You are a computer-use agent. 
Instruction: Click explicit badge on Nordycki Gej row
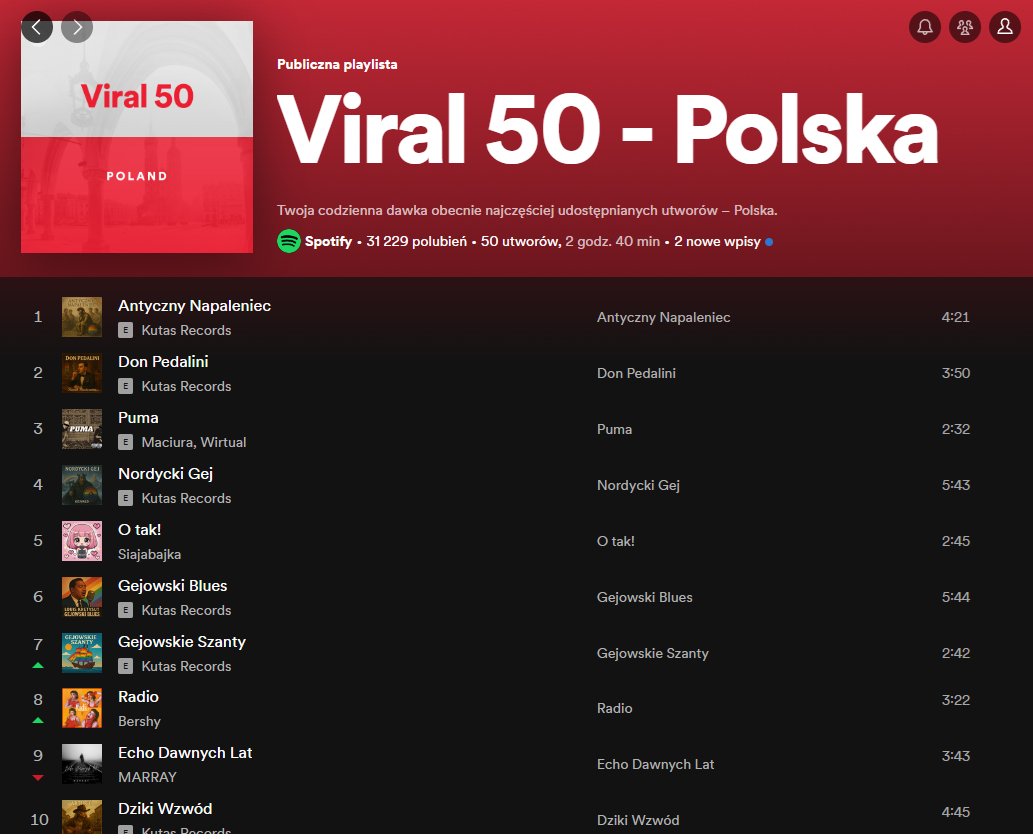[x=125, y=498]
